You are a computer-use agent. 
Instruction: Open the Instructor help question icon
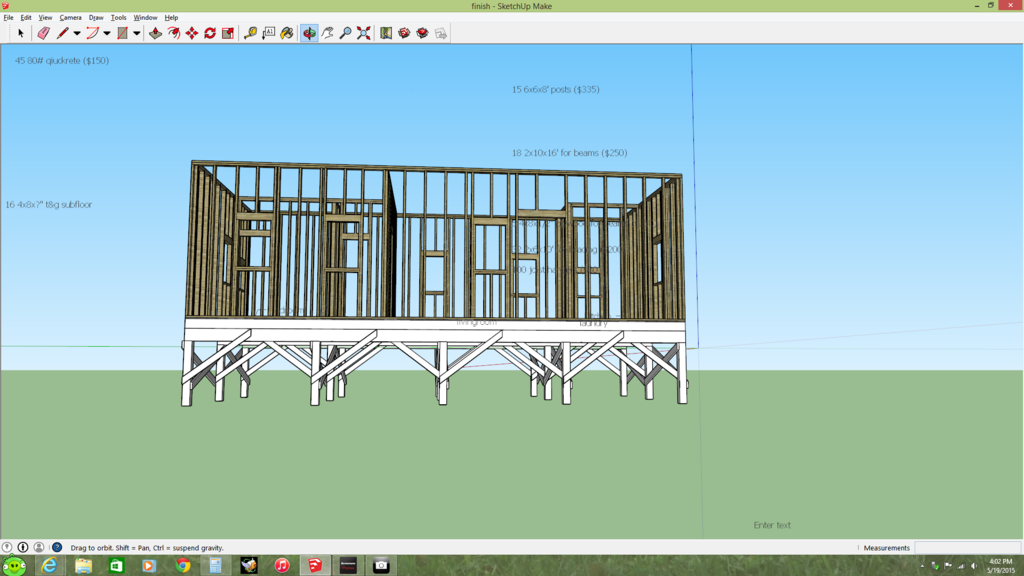pos(57,547)
